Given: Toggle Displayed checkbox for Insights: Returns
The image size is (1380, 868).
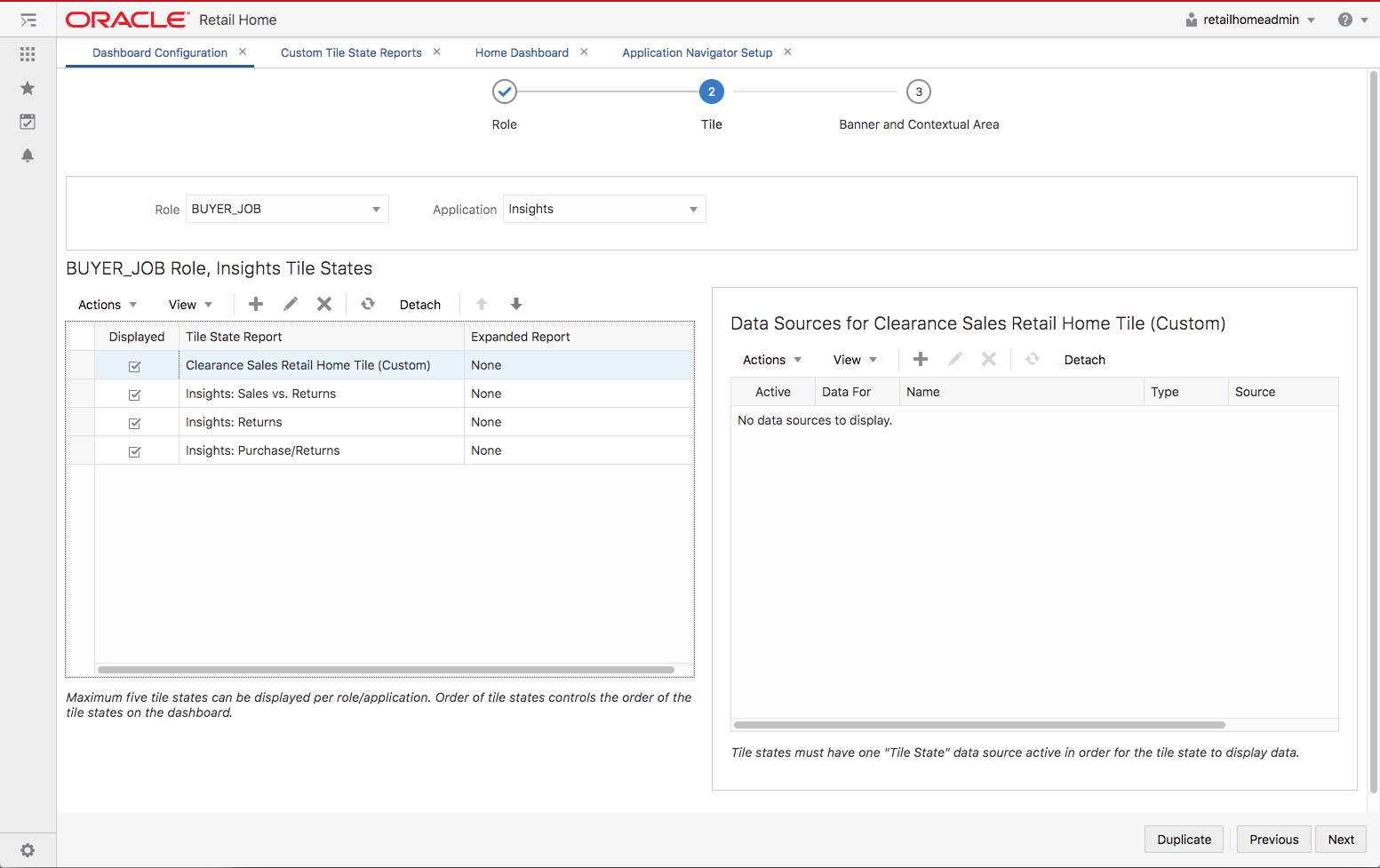Looking at the screenshot, I should (x=135, y=423).
